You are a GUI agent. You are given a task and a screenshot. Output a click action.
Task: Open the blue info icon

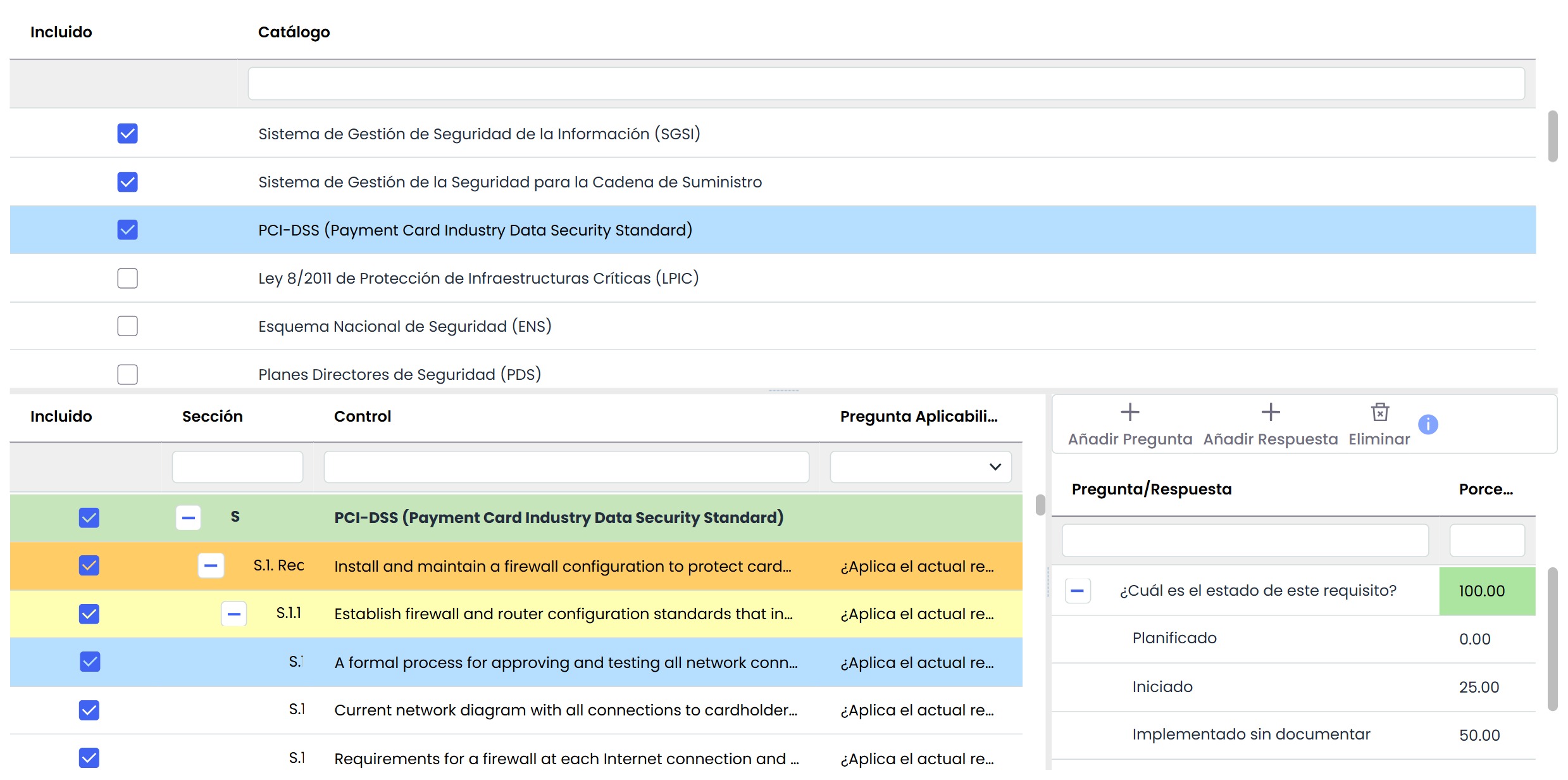click(x=1428, y=424)
